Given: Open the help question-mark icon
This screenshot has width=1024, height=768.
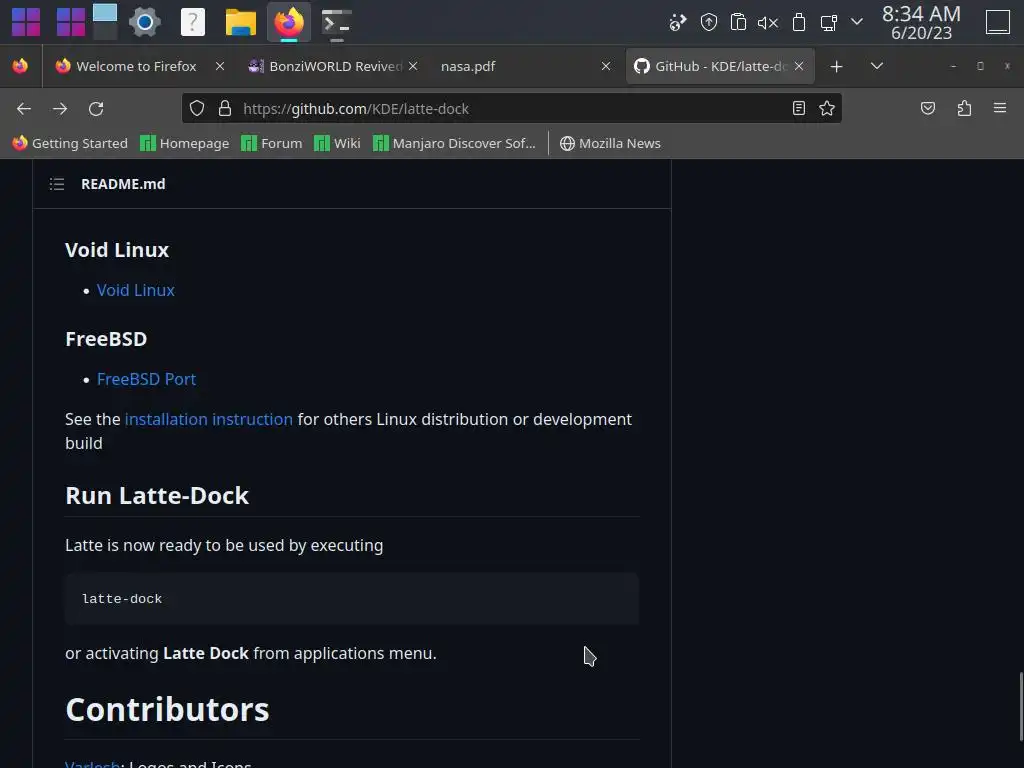Looking at the screenshot, I should (193, 22).
